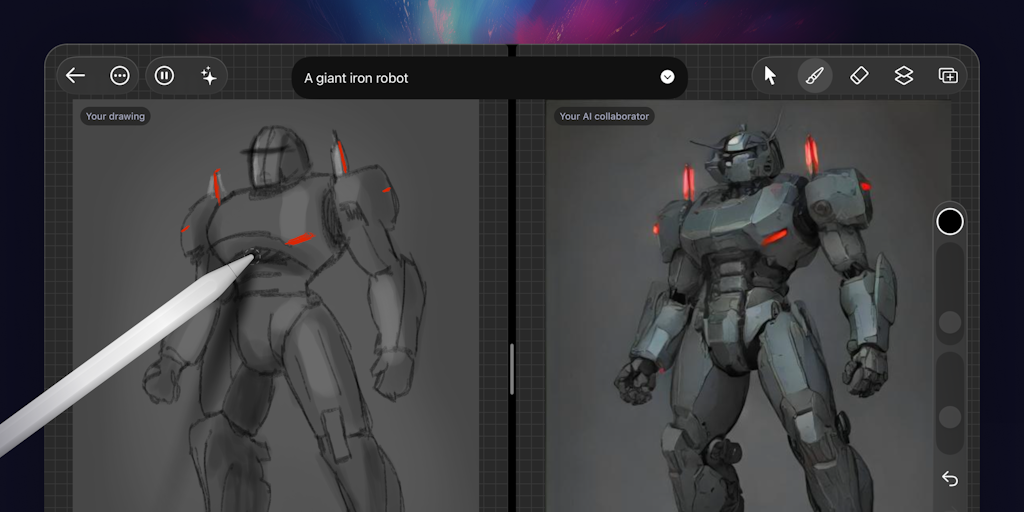Open the more options ellipsis menu

point(120,76)
